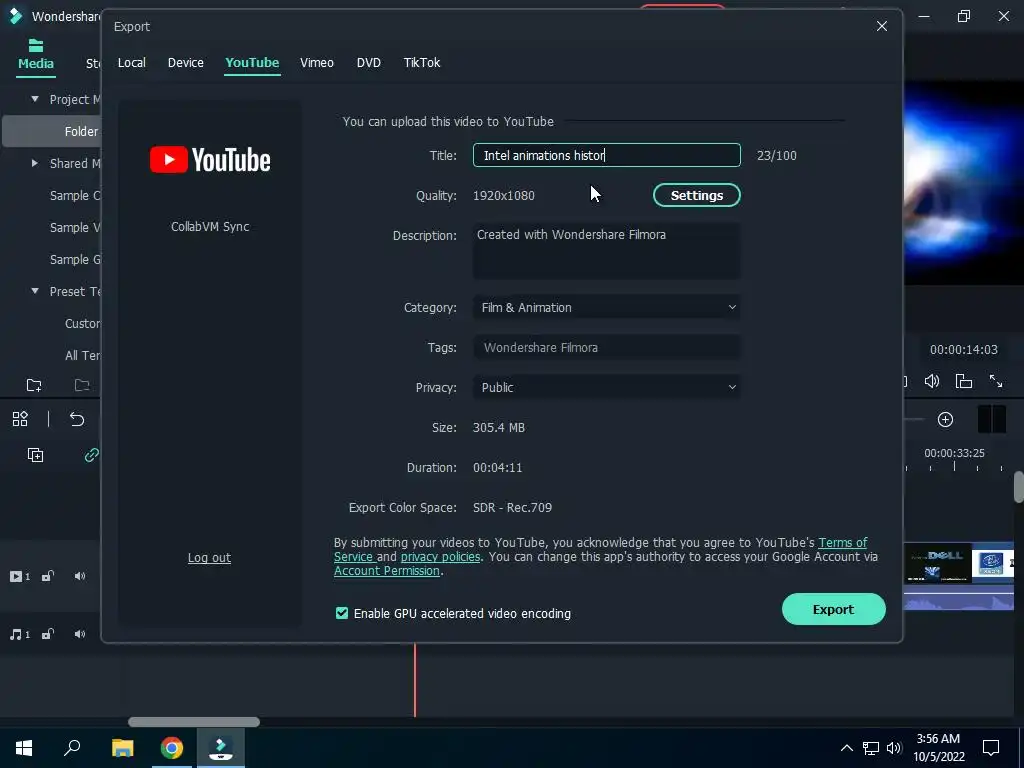The image size is (1024, 768).
Task: Mute audio track 1
Action: (x=80, y=634)
